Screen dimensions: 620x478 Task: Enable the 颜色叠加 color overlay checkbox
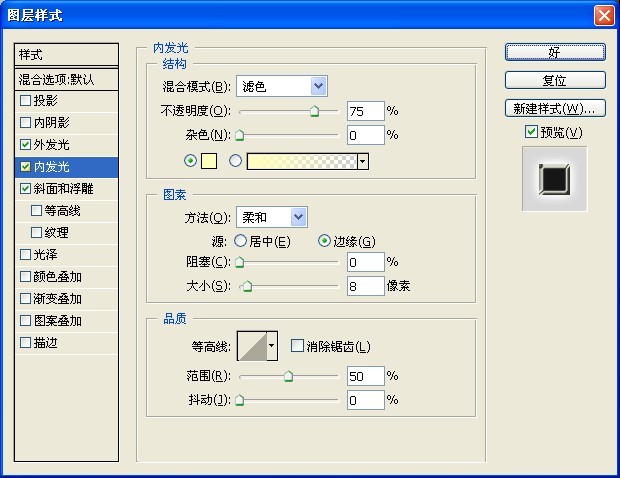coord(25,277)
